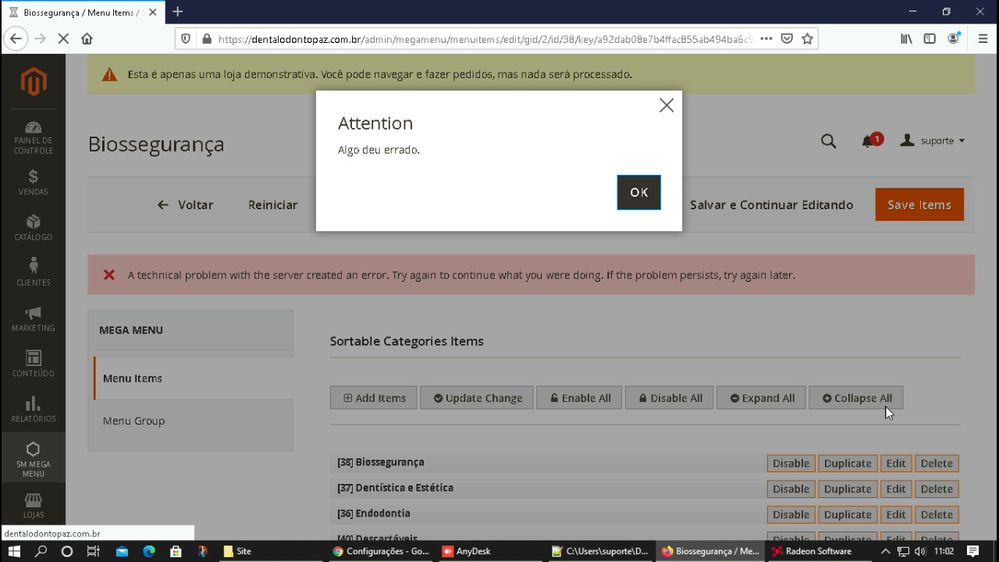Open the Catálogo sidebar menu

[x=33, y=228]
